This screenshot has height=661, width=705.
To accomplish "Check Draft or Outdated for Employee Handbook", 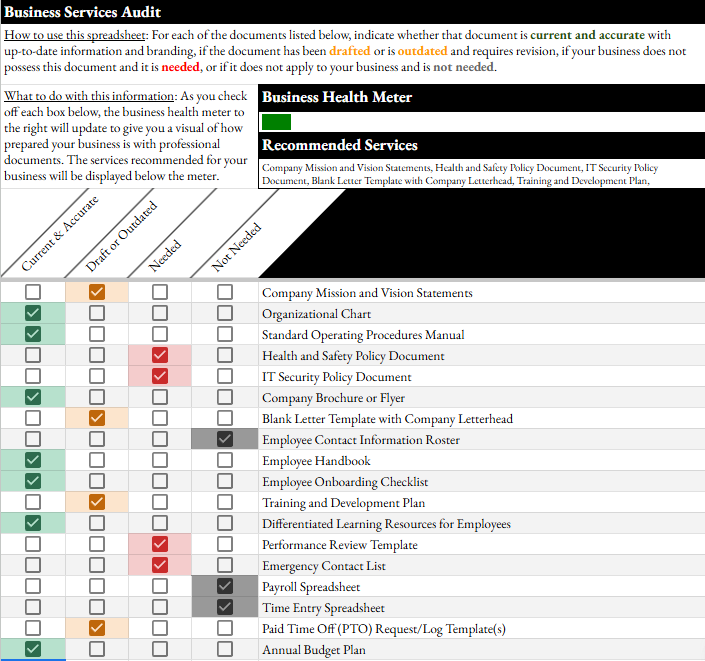I will click(x=97, y=460).
